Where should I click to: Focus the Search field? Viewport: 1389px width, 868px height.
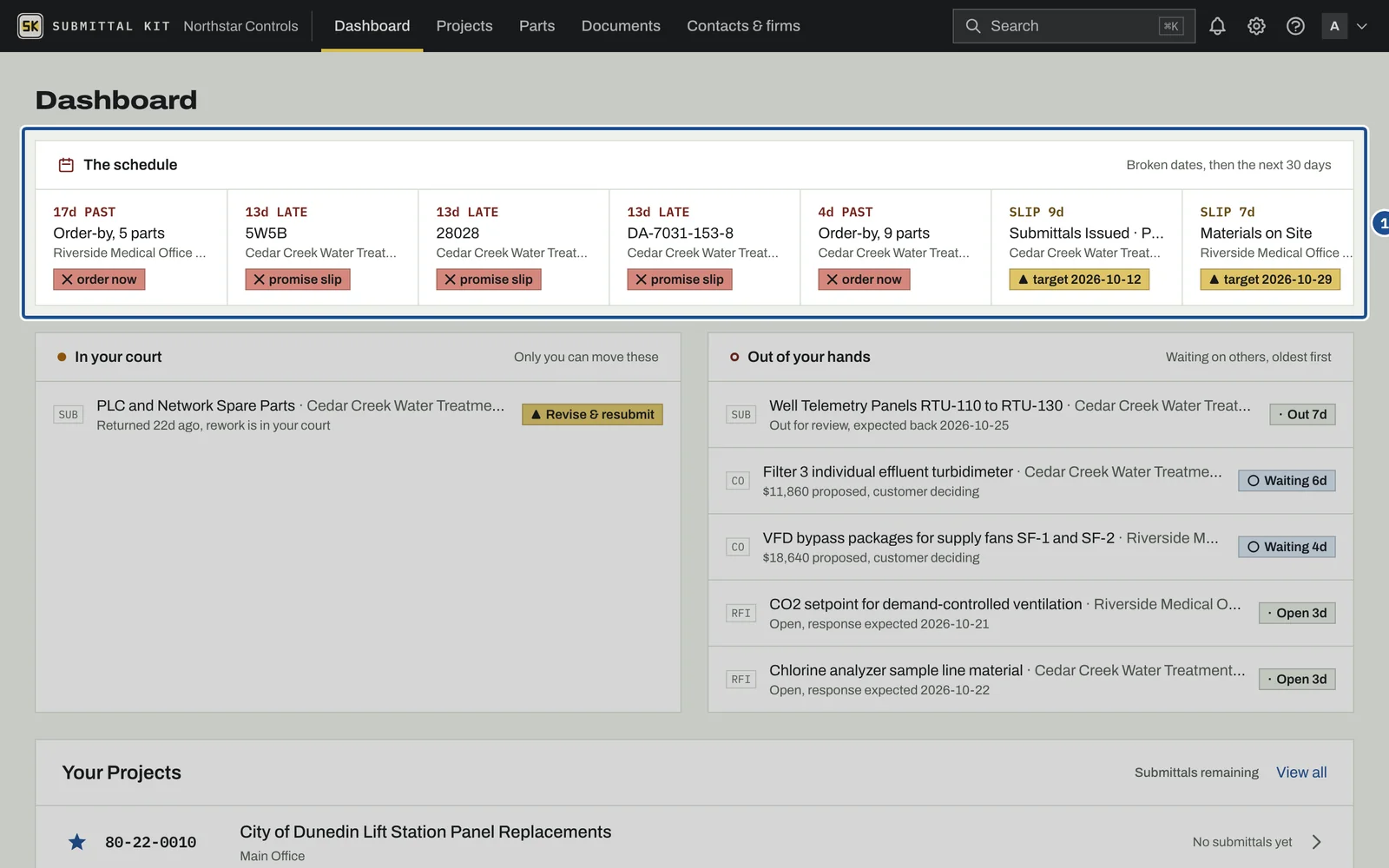pyautogui.click(x=1074, y=26)
